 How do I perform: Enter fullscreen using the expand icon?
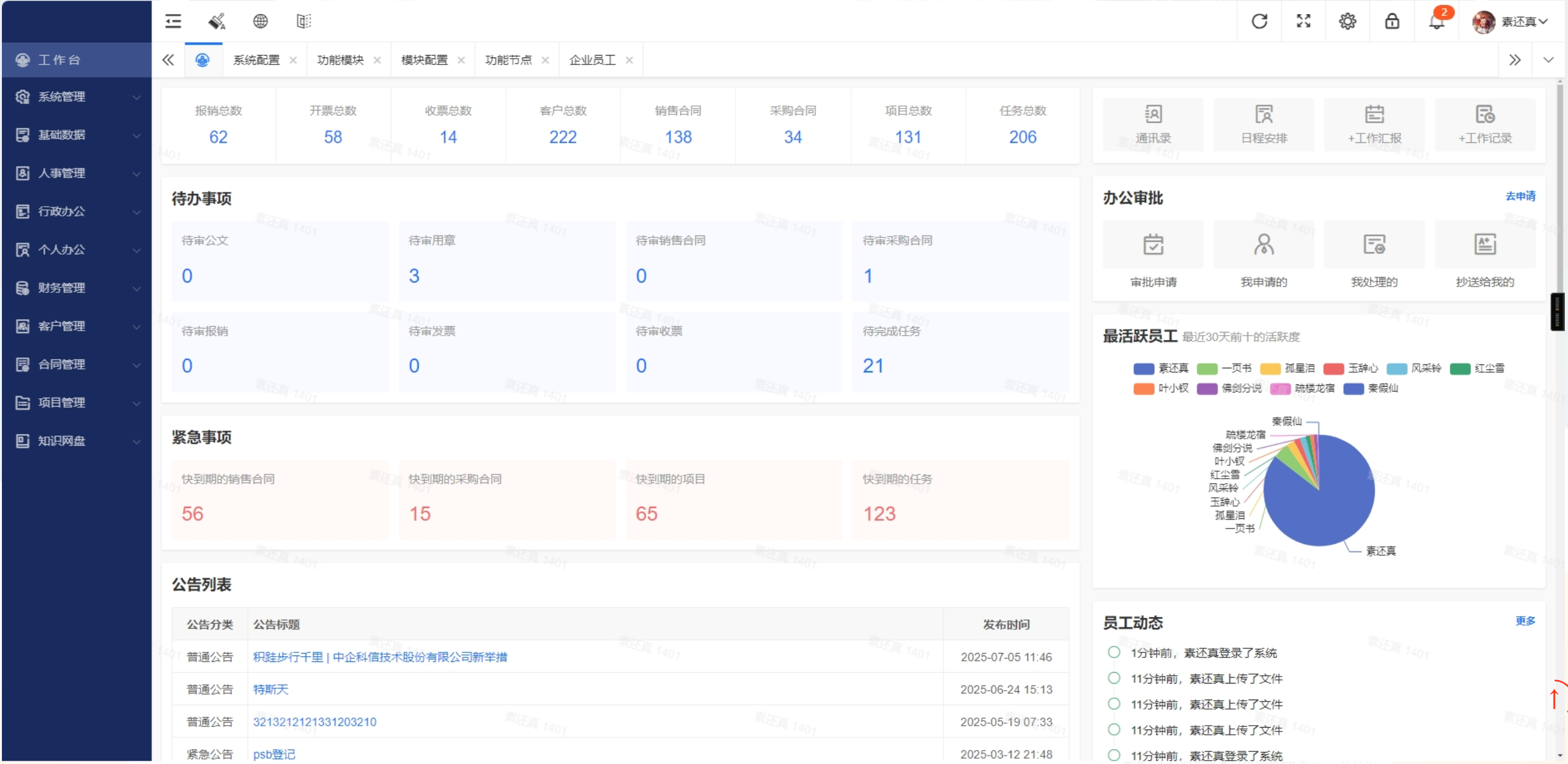pos(1303,21)
